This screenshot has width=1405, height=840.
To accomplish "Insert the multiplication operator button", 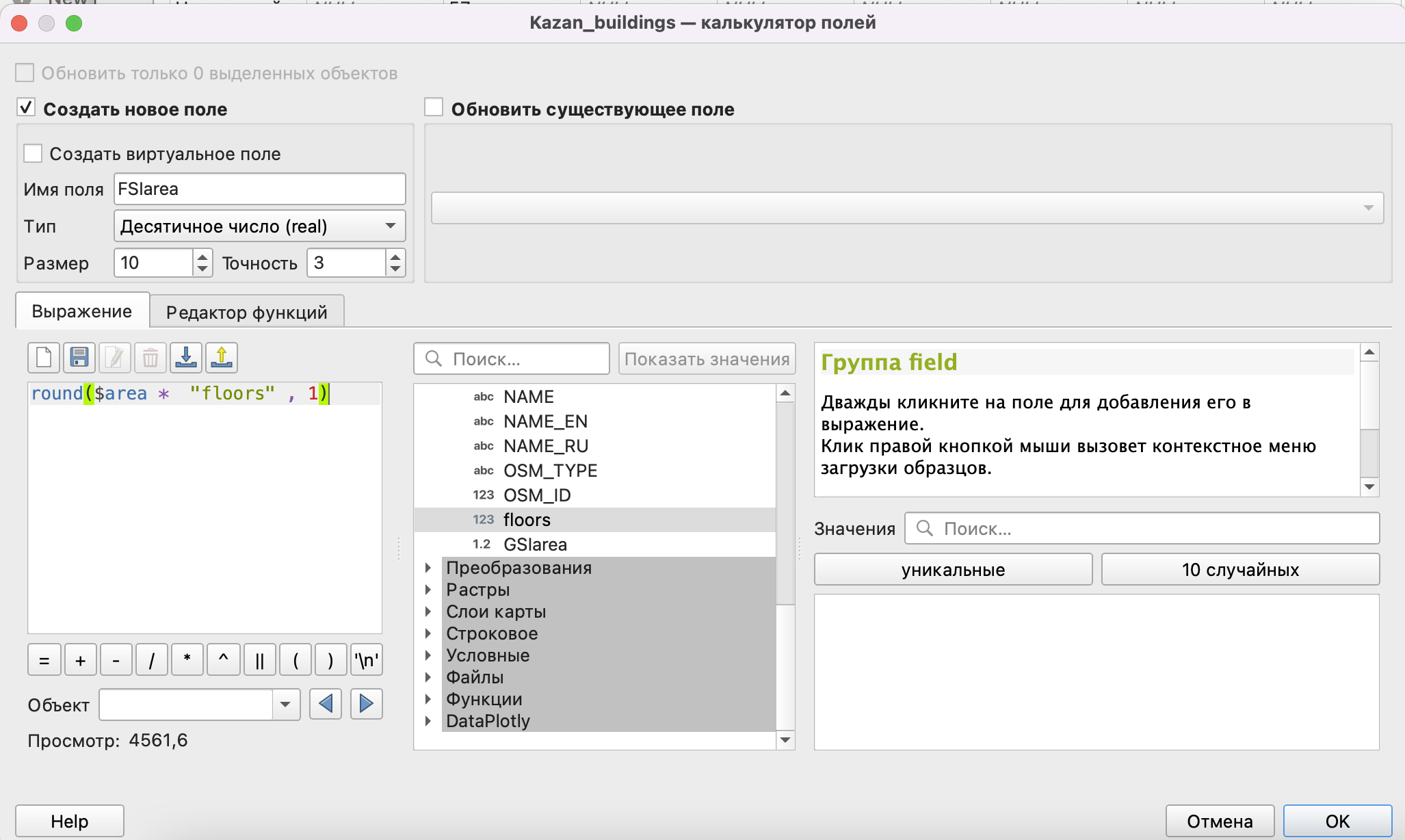I will [x=187, y=660].
